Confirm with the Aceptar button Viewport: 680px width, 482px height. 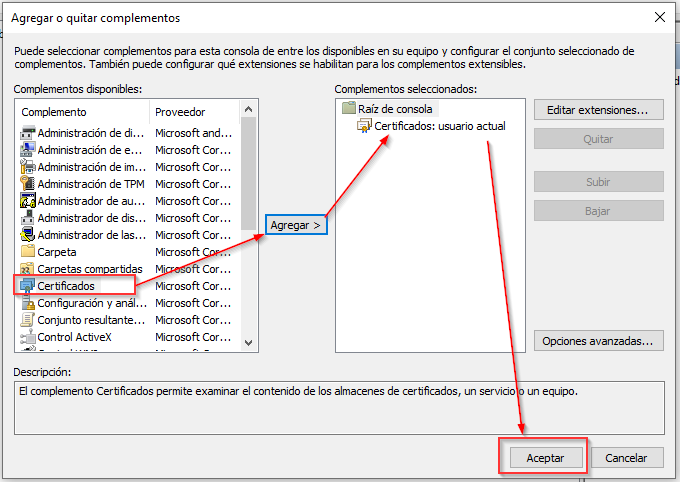coord(545,458)
